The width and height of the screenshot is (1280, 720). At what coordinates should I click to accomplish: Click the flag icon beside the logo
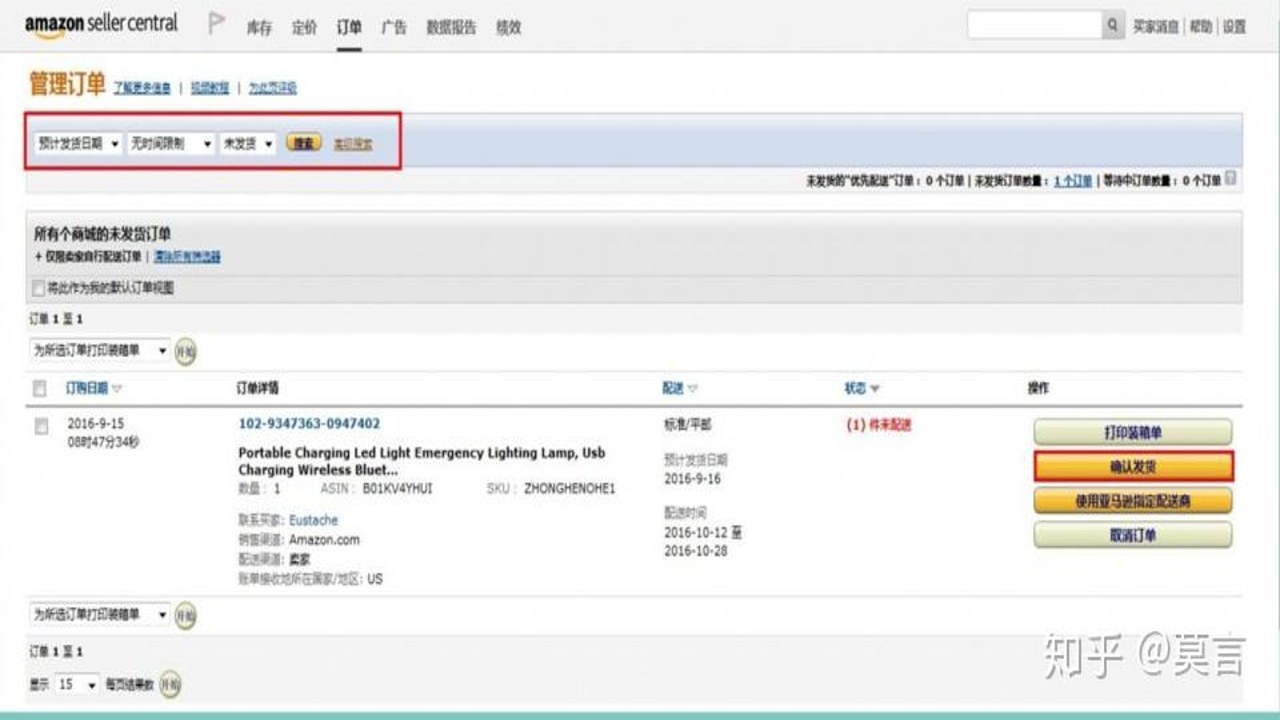[216, 23]
